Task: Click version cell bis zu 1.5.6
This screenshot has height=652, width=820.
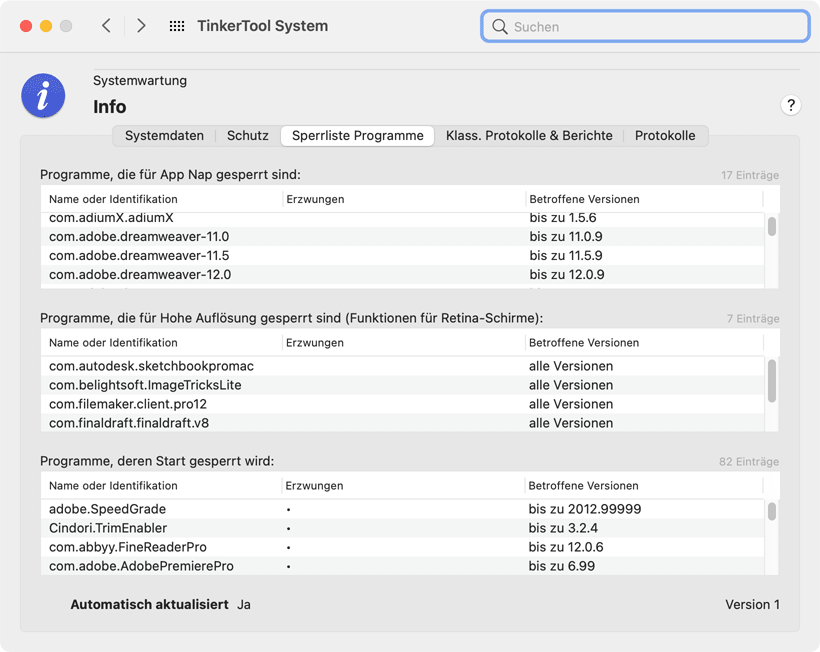Action: (x=563, y=218)
